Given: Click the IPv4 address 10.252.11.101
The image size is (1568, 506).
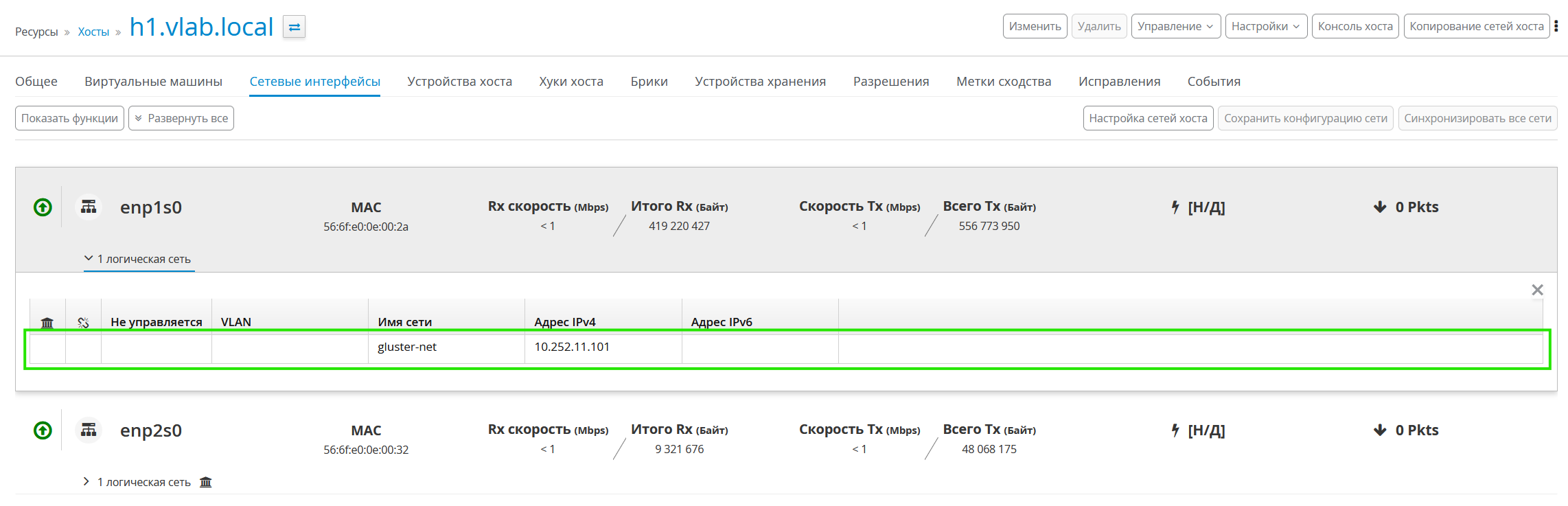Looking at the screenshot, I should pyautogui.click(x=572, y=347).
